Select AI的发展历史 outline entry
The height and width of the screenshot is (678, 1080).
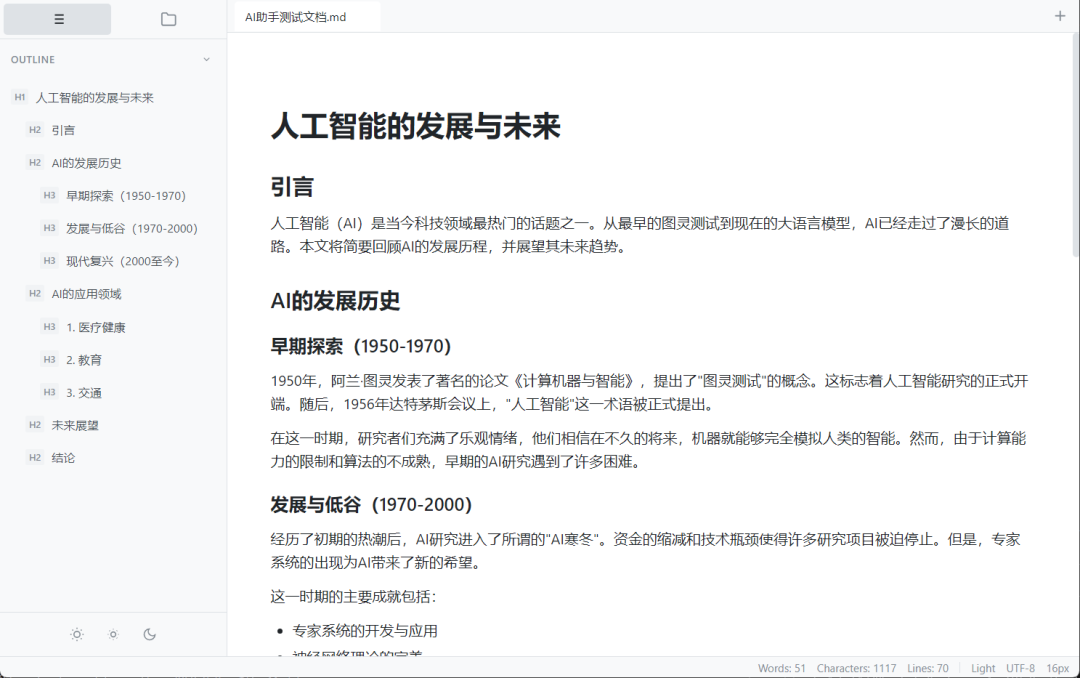coord(86,163)
